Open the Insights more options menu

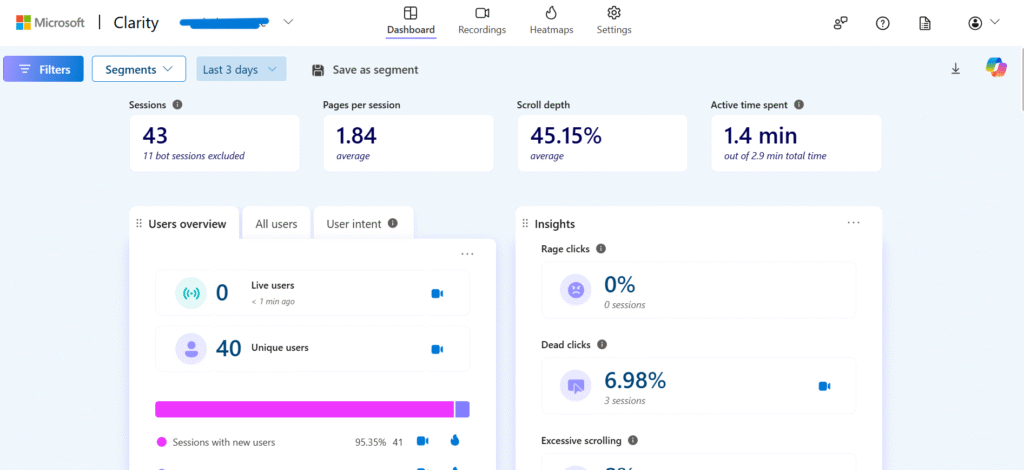point(854,223)
